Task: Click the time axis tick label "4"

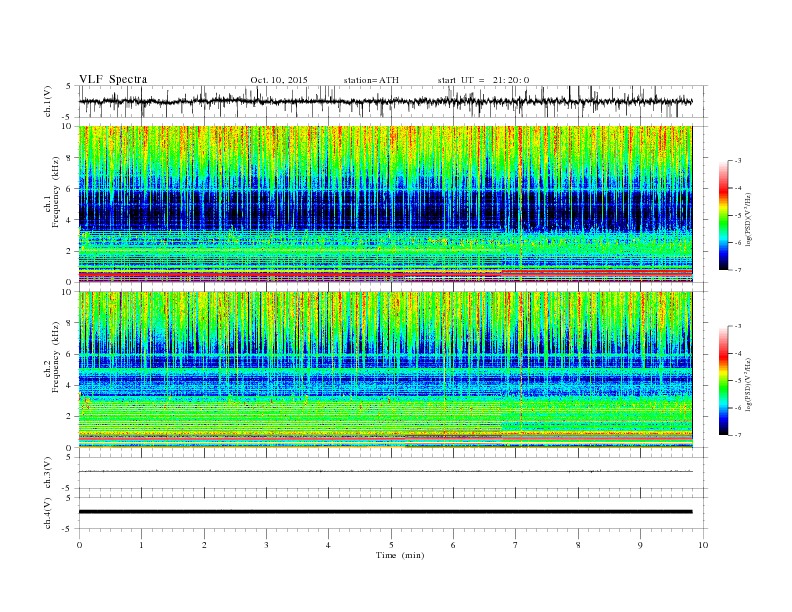Action: tap(328, 545)
